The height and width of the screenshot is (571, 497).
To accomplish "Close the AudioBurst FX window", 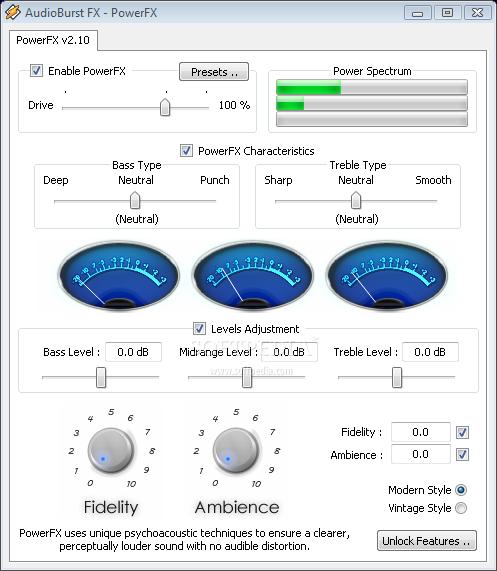I will coord(477,13).
